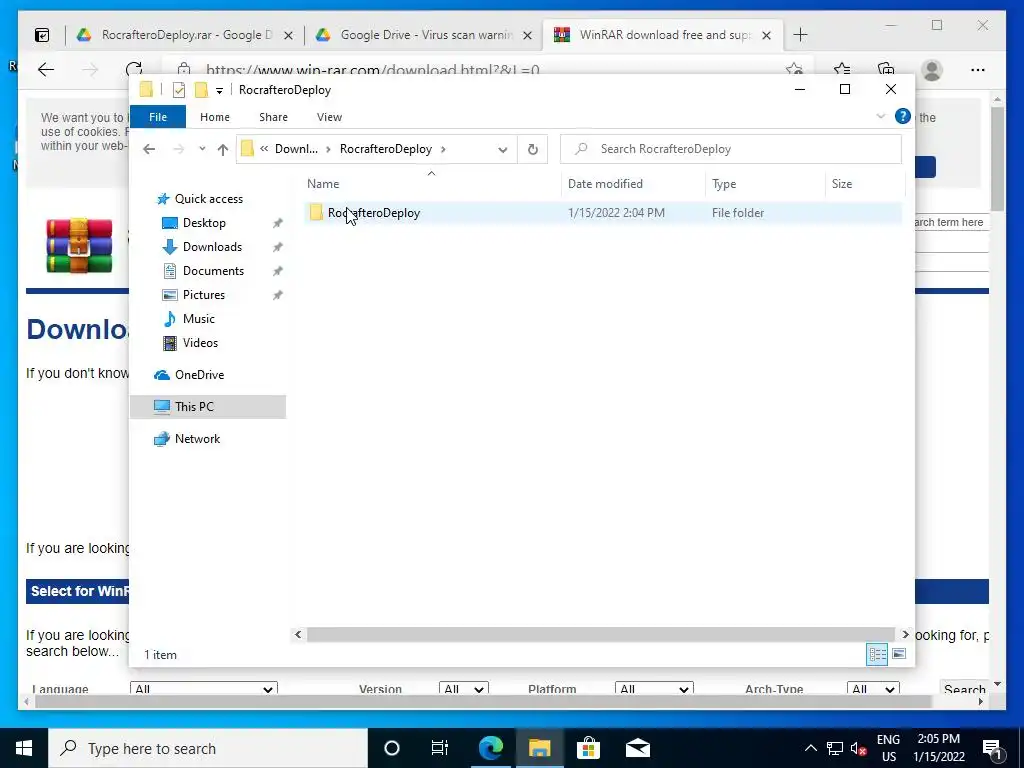Sort by the Date modified column
This screenshot has height=768, width=1024.
[633, 184]
